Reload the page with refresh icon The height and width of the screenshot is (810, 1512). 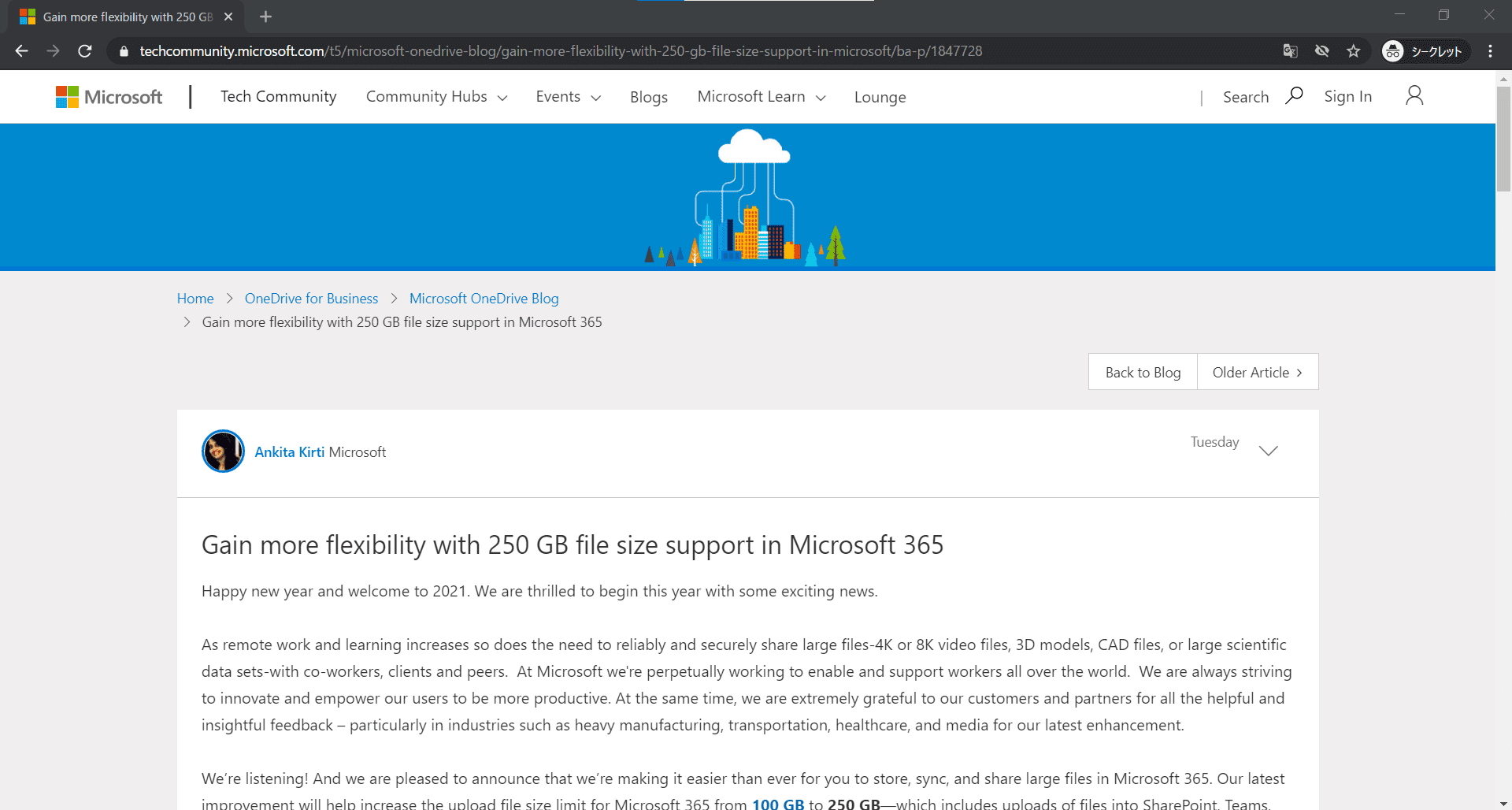85,51
